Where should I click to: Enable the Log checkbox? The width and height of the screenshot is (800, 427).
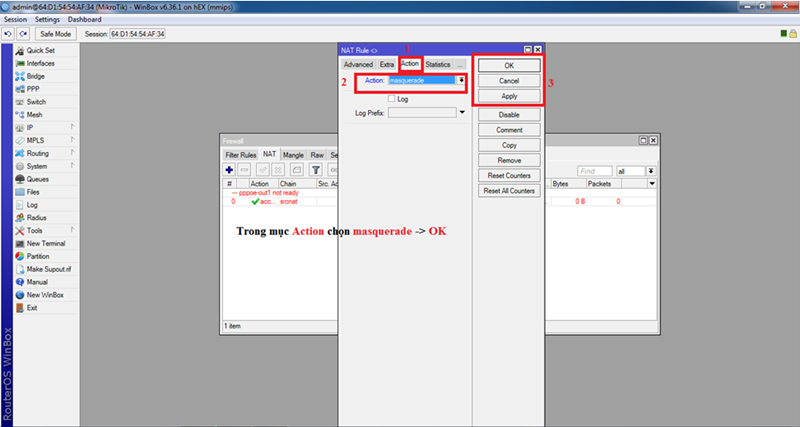(391, 99)
